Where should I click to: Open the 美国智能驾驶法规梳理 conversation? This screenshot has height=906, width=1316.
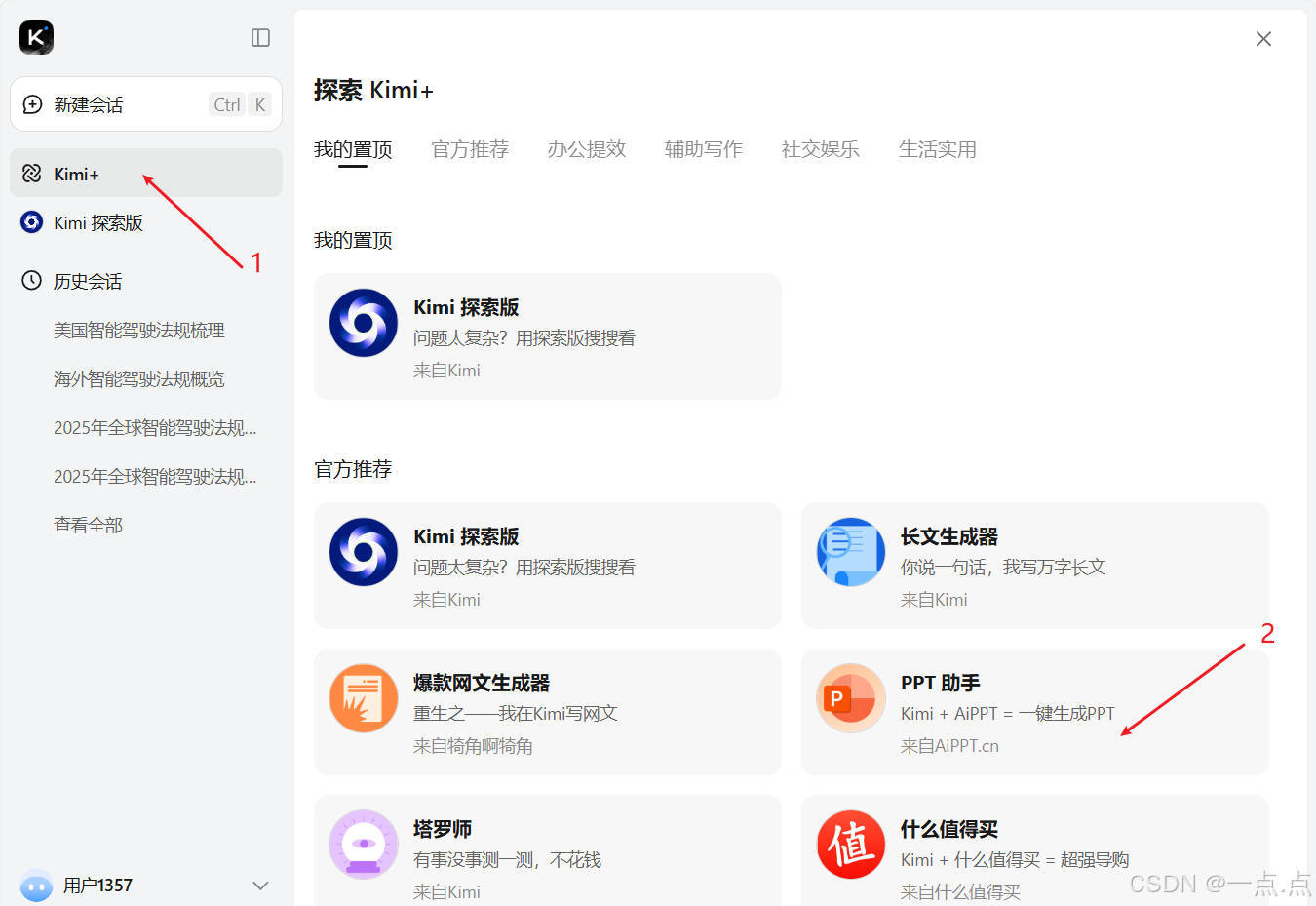click(139, 330)
